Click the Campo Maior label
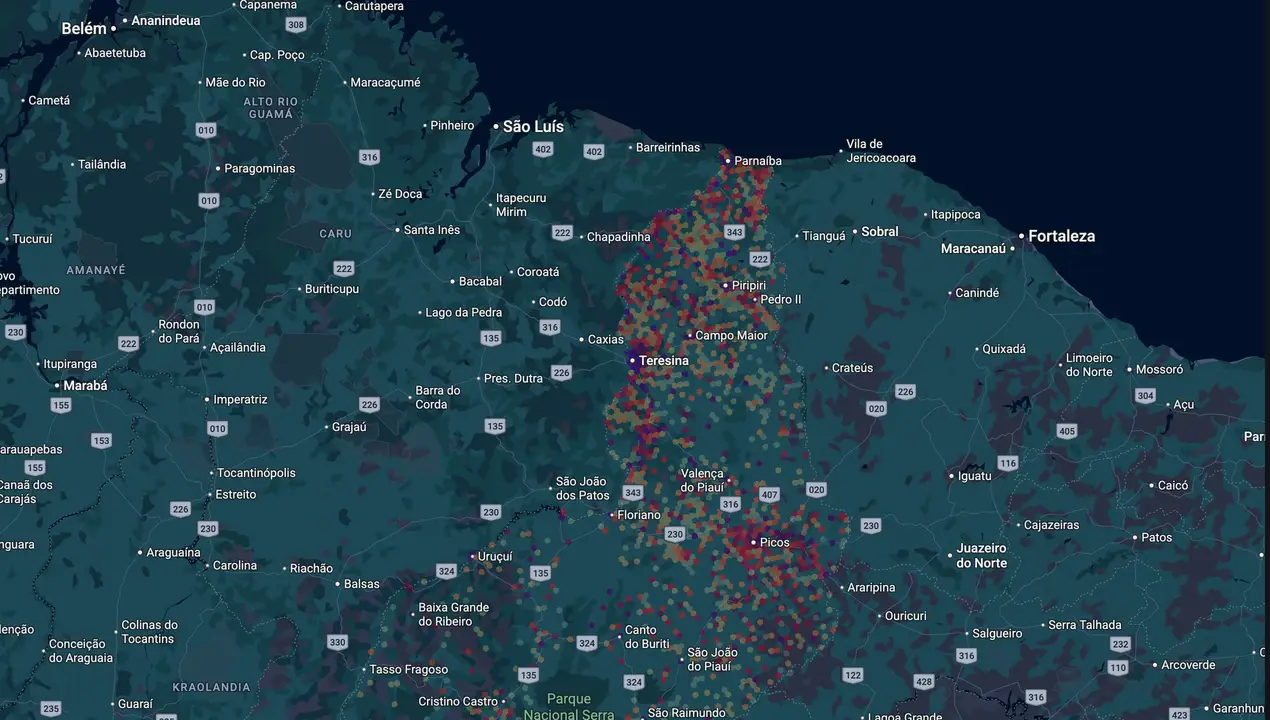 coord(731,336)
